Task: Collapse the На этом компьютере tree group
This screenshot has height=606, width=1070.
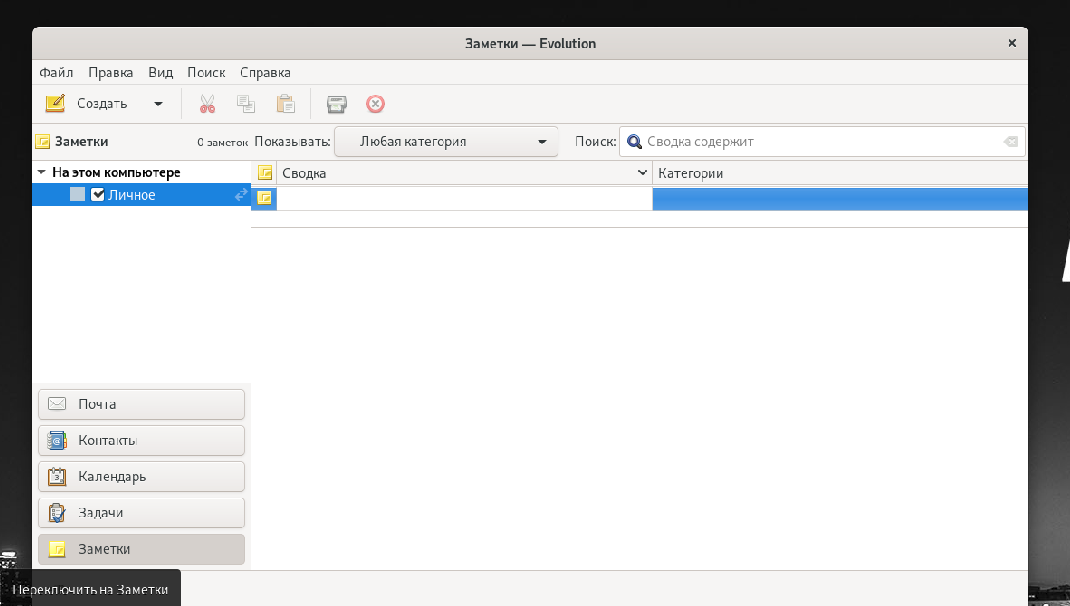Action: click(x=42, y=173)
